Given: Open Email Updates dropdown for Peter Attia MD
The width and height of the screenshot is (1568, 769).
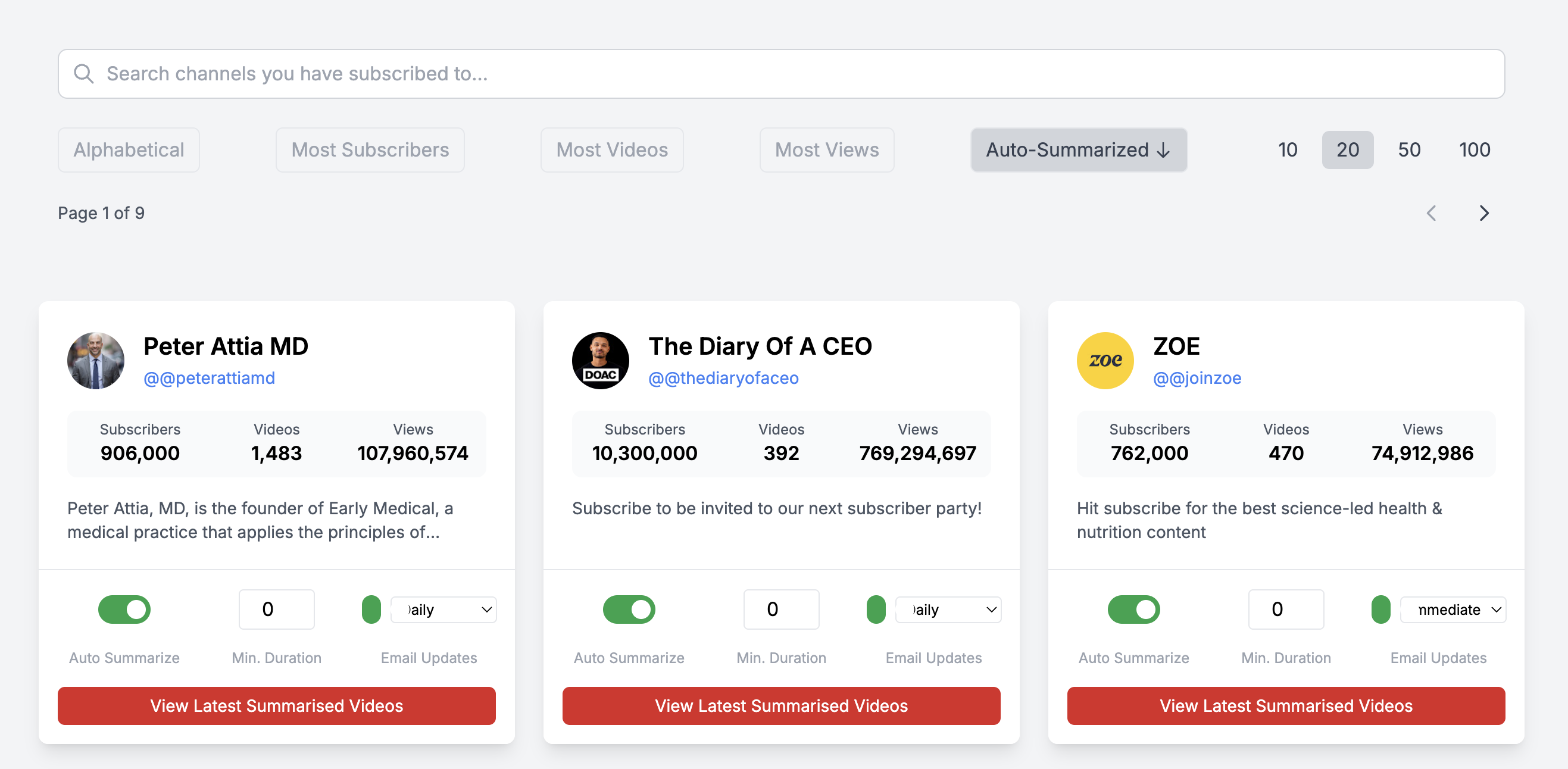Looking at the screenshot, I should (443, 609).
